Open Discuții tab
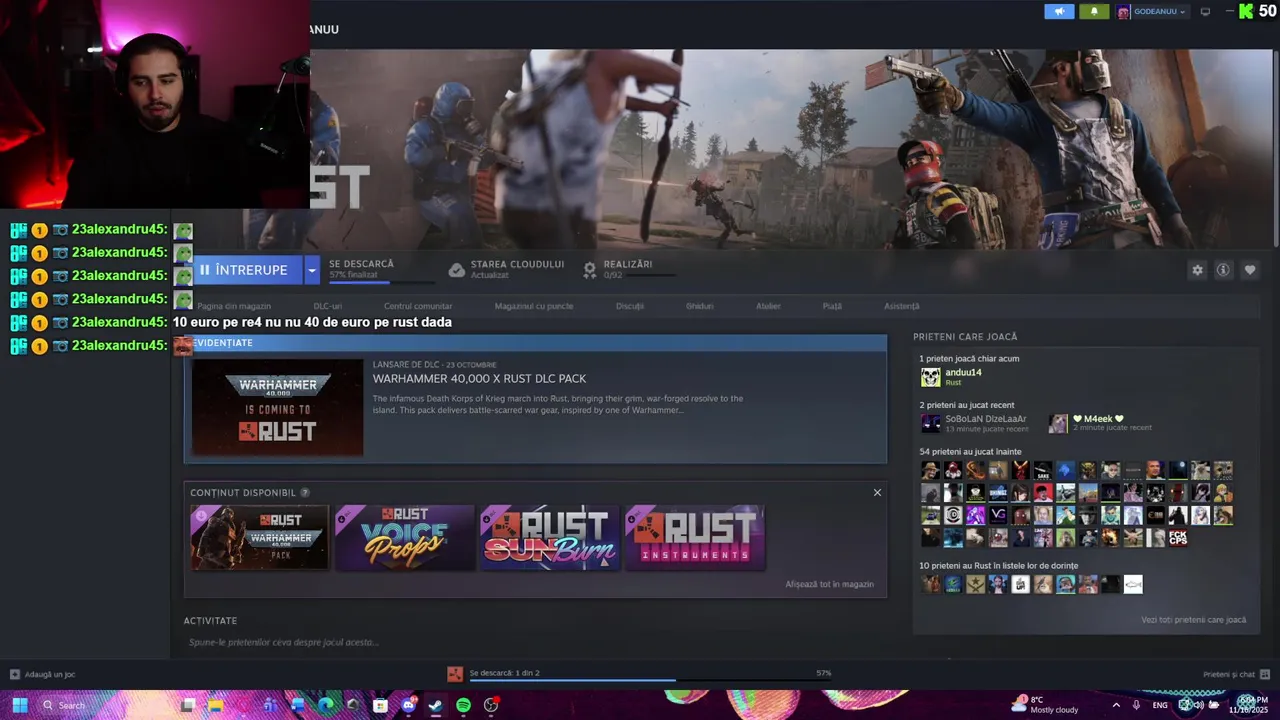 (x=630, y=306)
